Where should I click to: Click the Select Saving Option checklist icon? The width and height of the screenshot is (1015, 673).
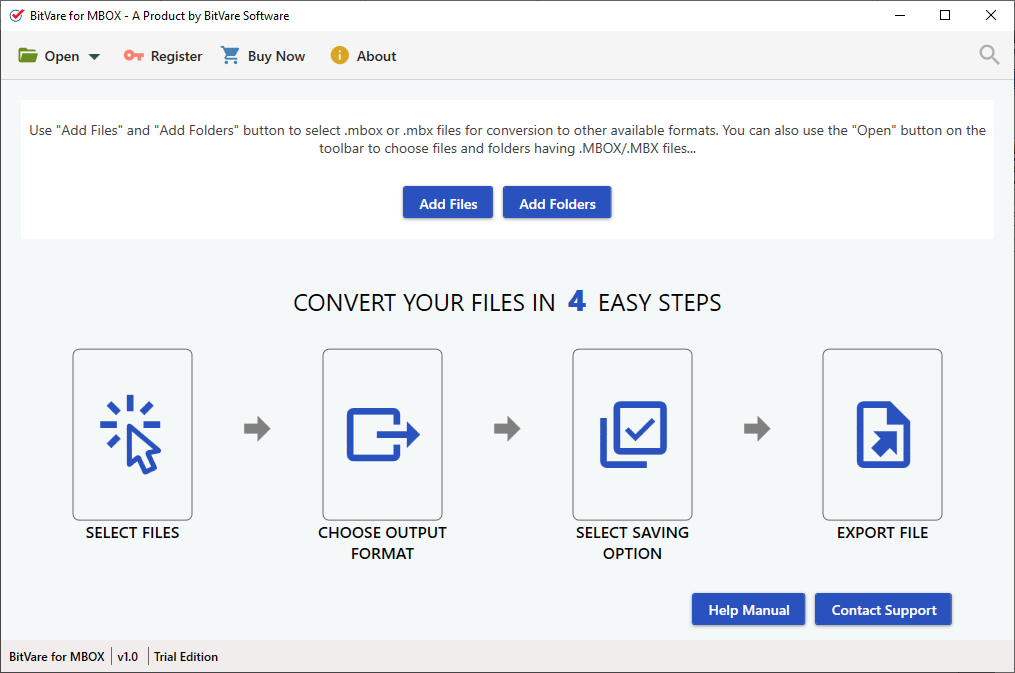pyautogui.click(x=632, y=435)
